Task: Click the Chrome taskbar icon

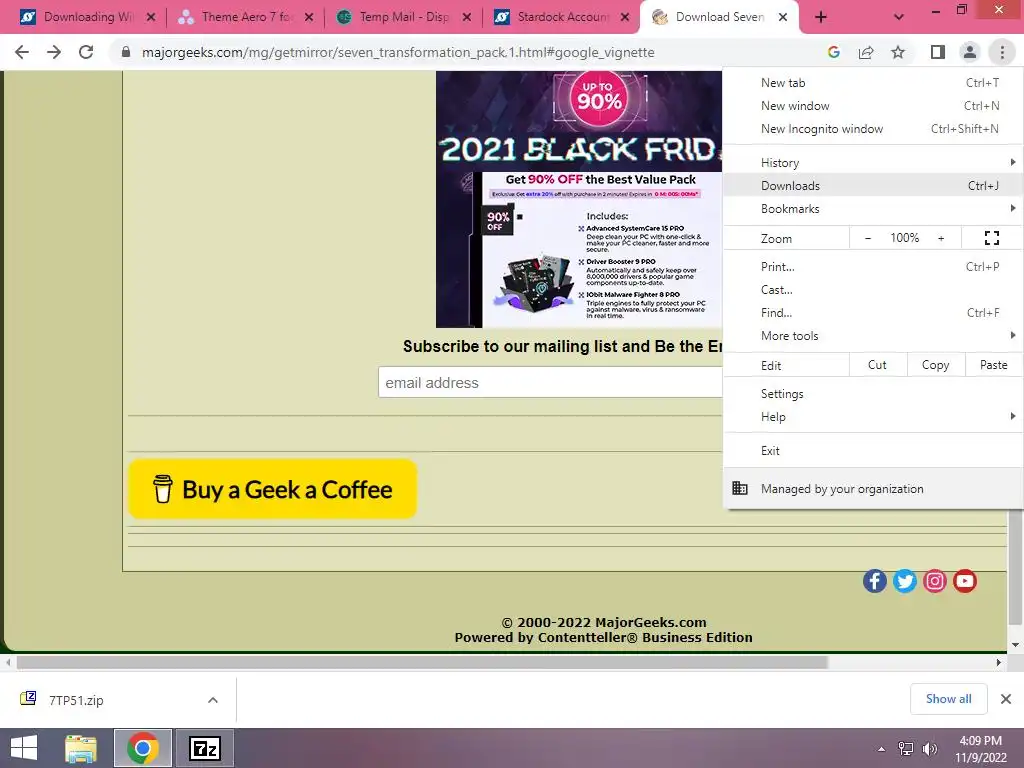Action: 142,748
